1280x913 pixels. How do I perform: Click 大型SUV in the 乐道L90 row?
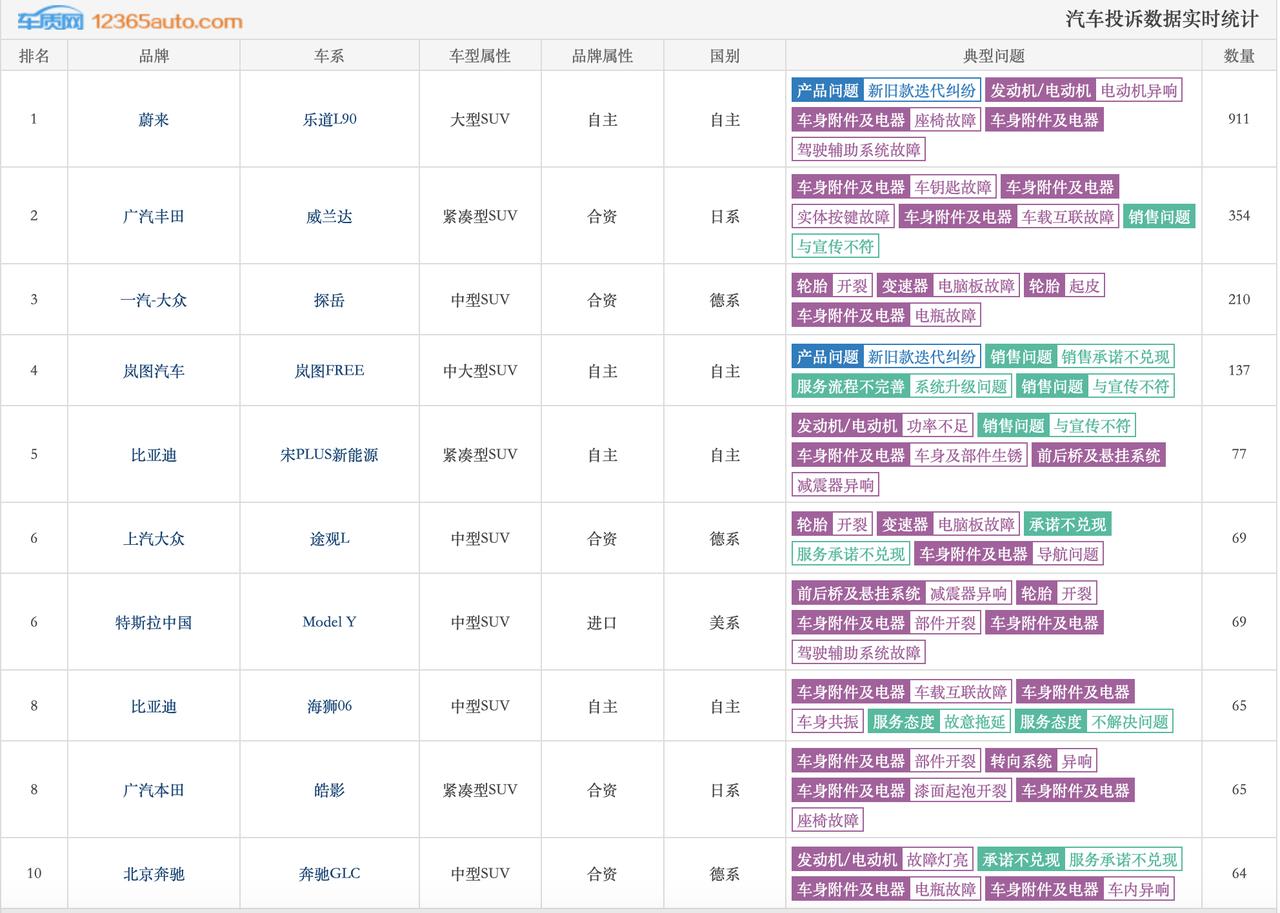point(480,119)
